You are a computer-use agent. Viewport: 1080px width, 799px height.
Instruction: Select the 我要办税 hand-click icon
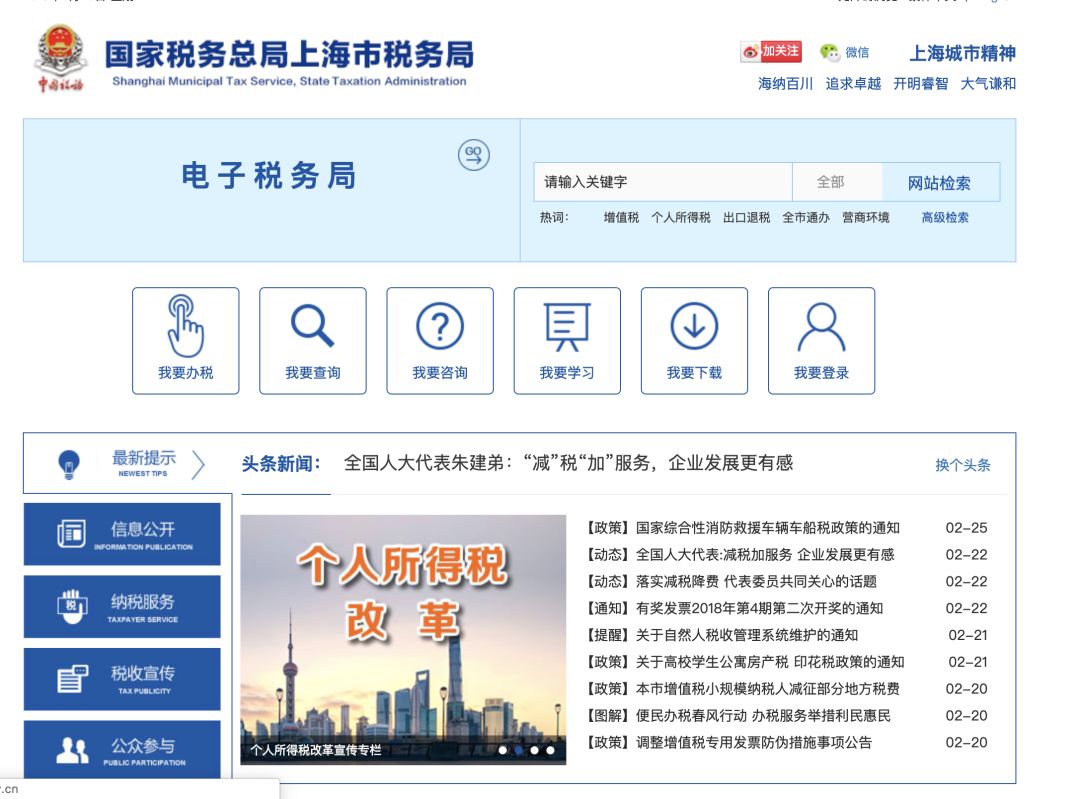[x=186, y=325]
